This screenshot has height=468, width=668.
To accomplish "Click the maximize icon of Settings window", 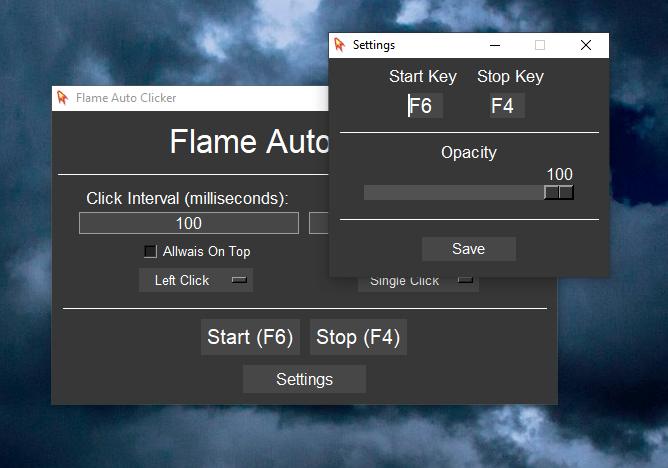I will pos(540,45).
